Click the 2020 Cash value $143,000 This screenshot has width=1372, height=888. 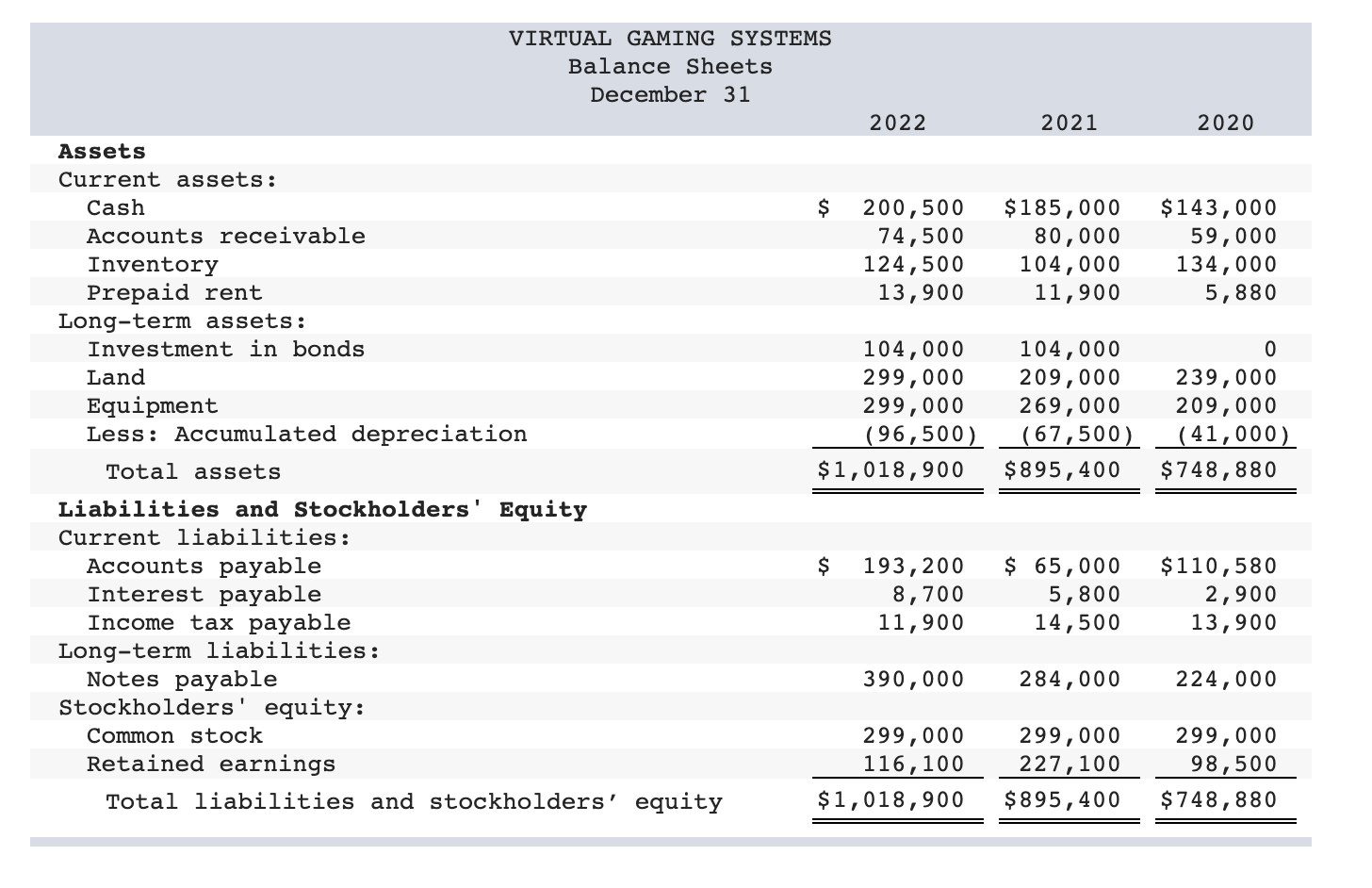[1219, 208]
